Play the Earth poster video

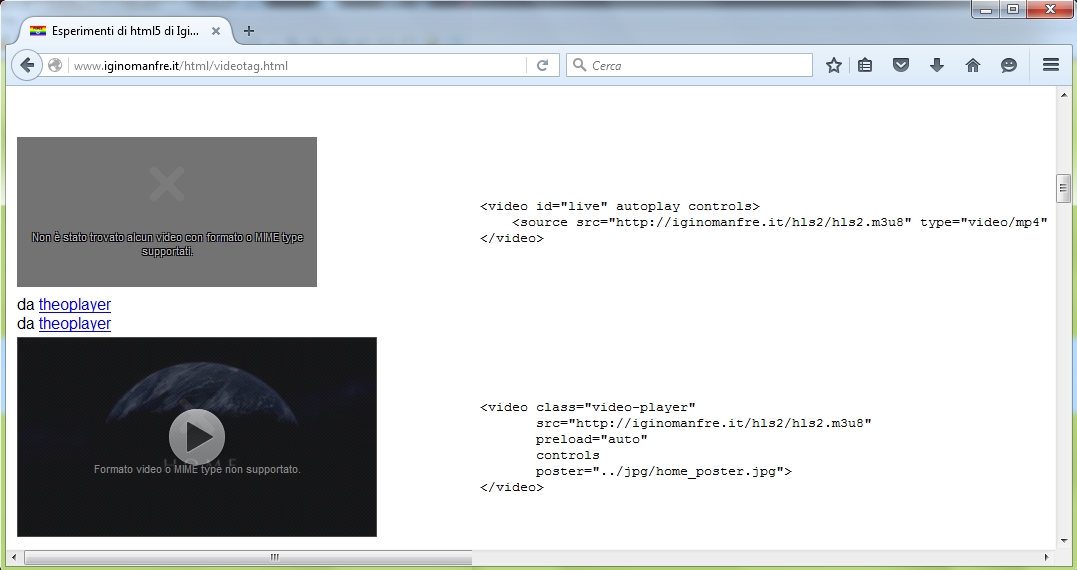[196, 436]
